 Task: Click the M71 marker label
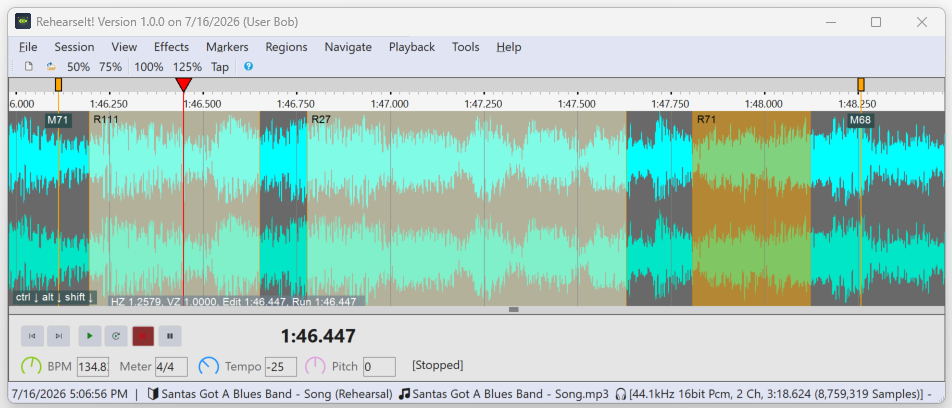(x=58, y=120)
